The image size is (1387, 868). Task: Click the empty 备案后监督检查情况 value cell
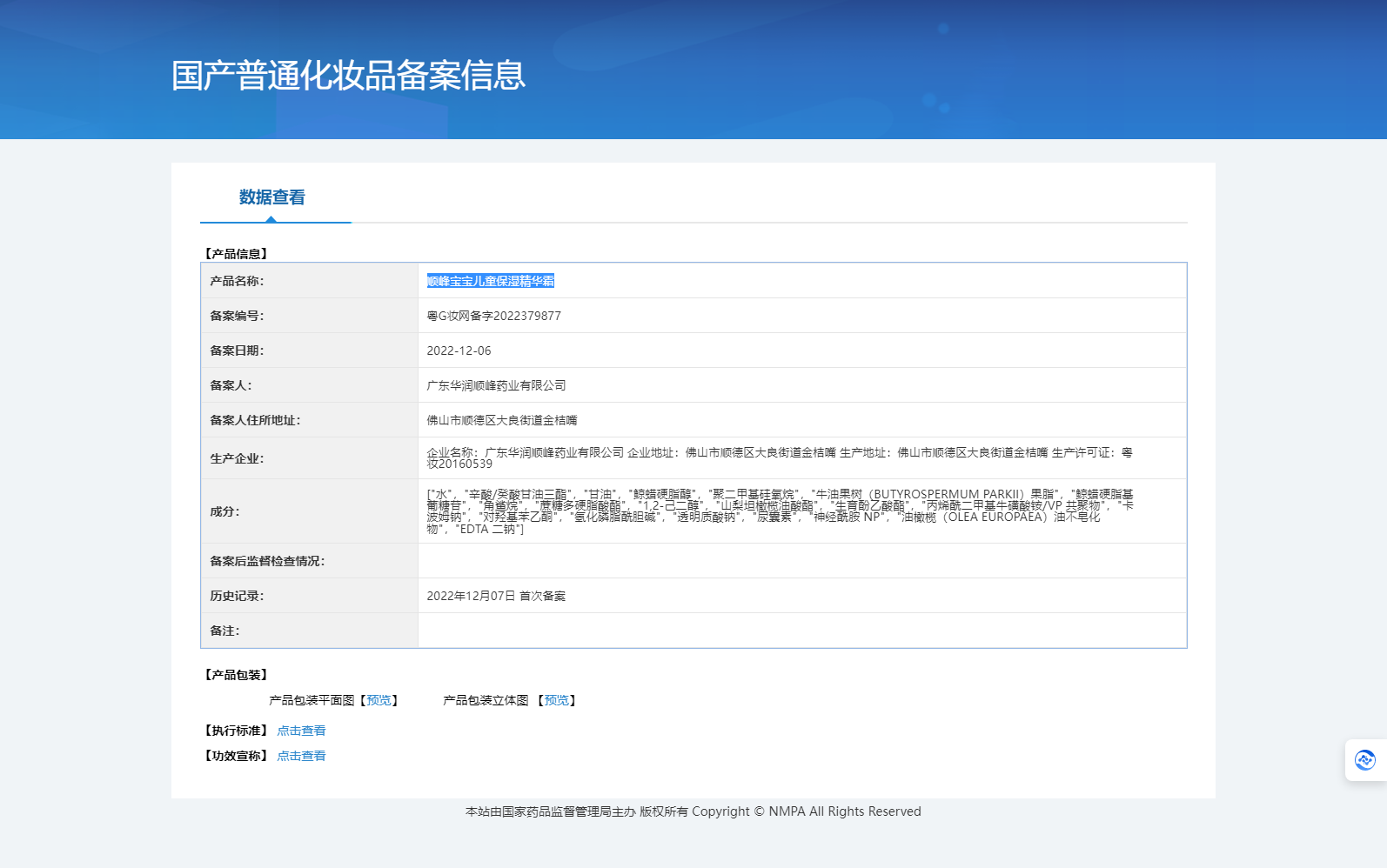(801, 561)
